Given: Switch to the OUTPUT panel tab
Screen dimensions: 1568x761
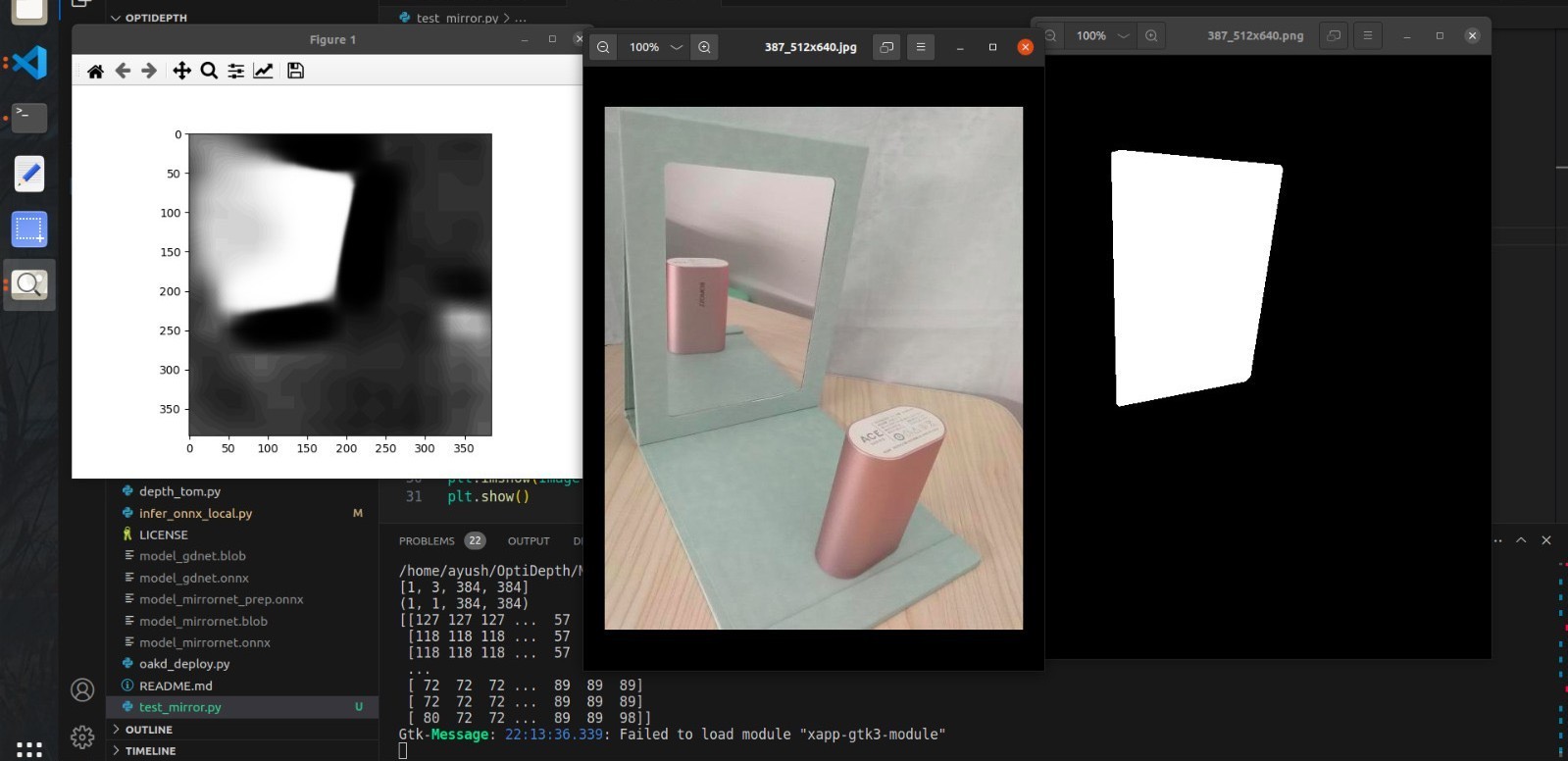Looking at the screenshot, I should pos(529,540).
